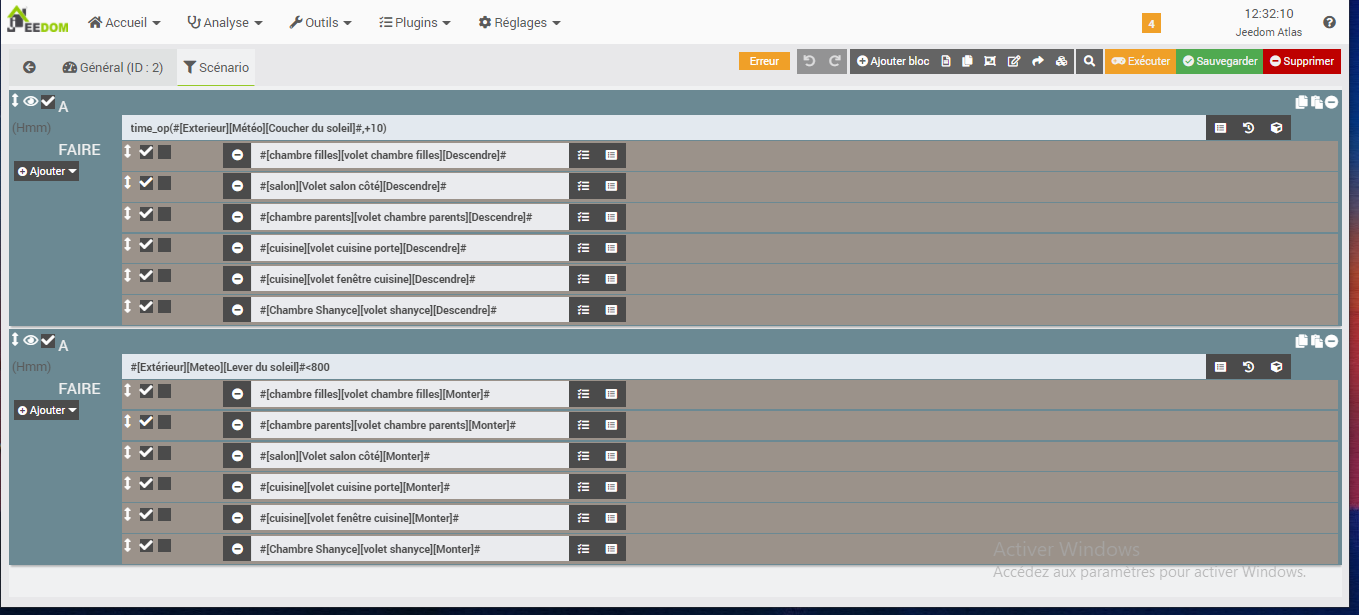This screenshot has height=615, width=1359.
Task: Tick the dark parallel checkbox on the cuisine porte Monter row
Action: (x=164, y=484)
